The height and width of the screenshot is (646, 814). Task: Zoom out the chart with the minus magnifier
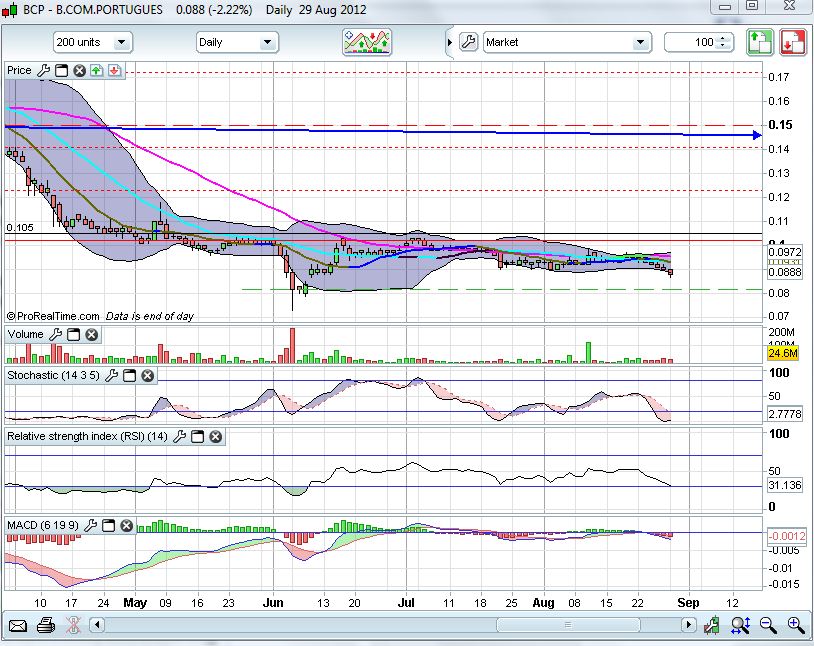768,625
